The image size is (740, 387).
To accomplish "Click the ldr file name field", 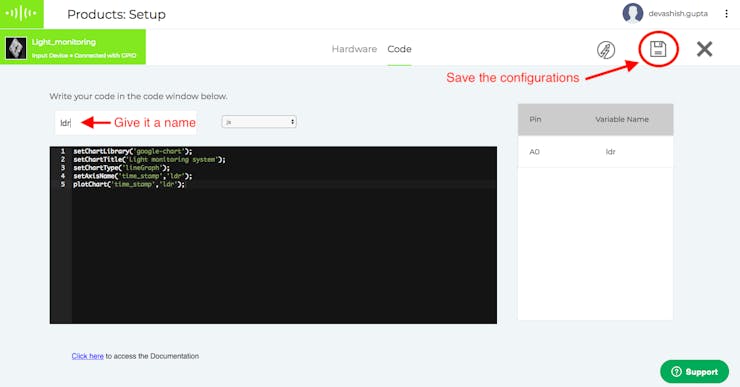I will 126,123.
